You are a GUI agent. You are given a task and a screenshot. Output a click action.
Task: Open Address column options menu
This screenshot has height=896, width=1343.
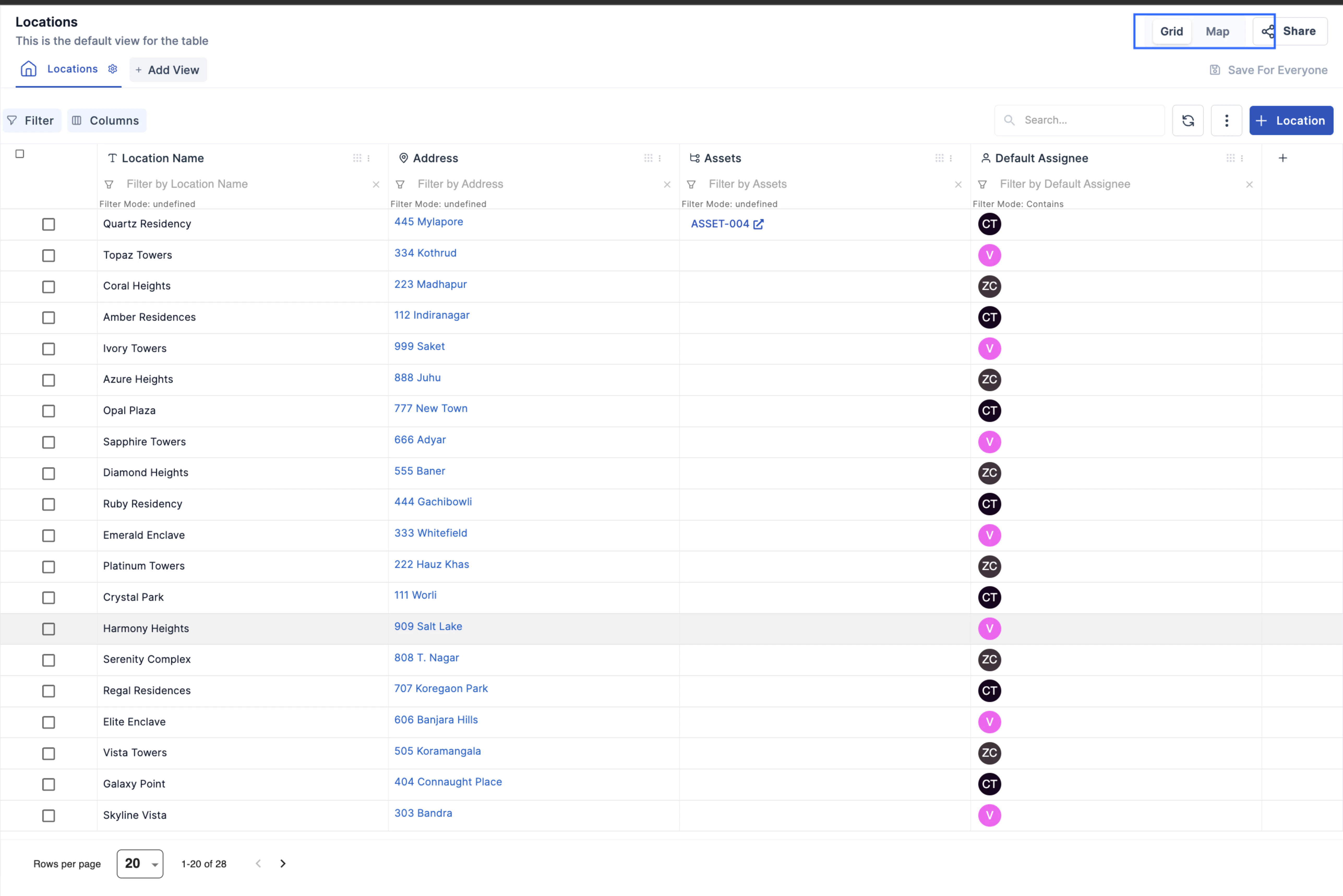659,158
